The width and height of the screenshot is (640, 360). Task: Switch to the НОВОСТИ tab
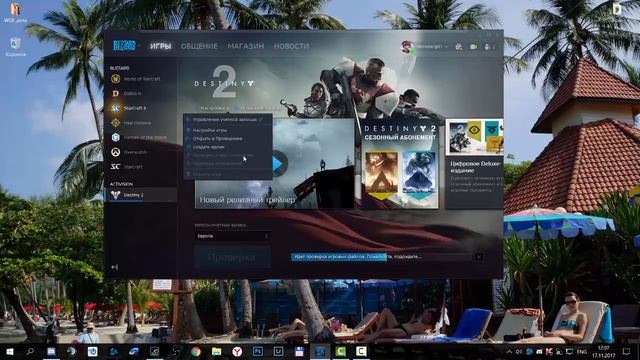coord(291,46)
